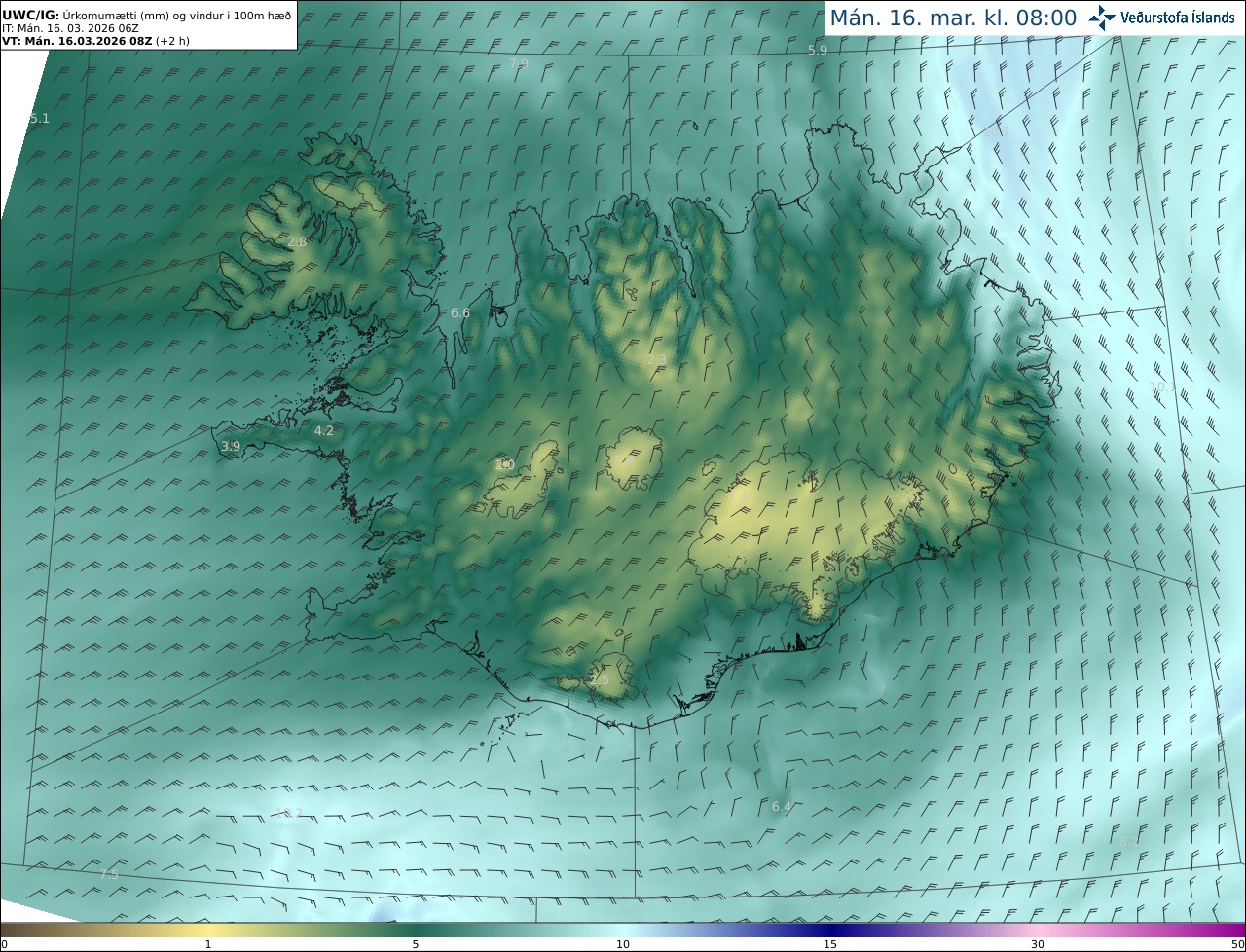Select the colour scale tick label 5
This screenshot has width=1246, height=952.
click(416, 944)
